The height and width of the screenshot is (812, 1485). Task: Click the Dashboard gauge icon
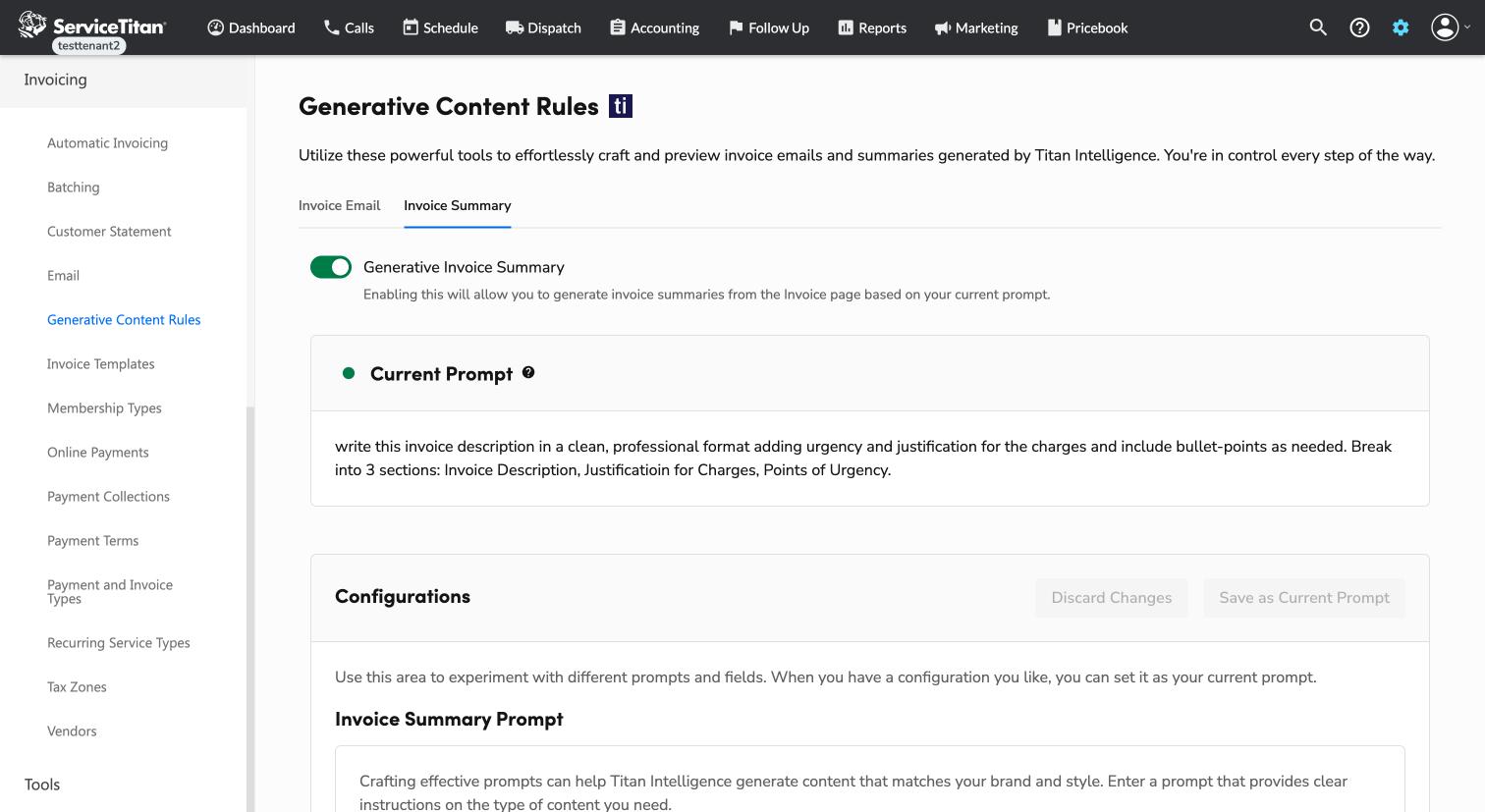(x=216, y=27)
